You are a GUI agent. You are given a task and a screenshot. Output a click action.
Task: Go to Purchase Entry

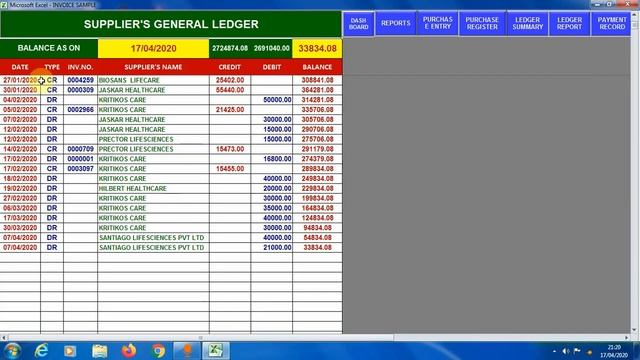click(x=438, y=23)
